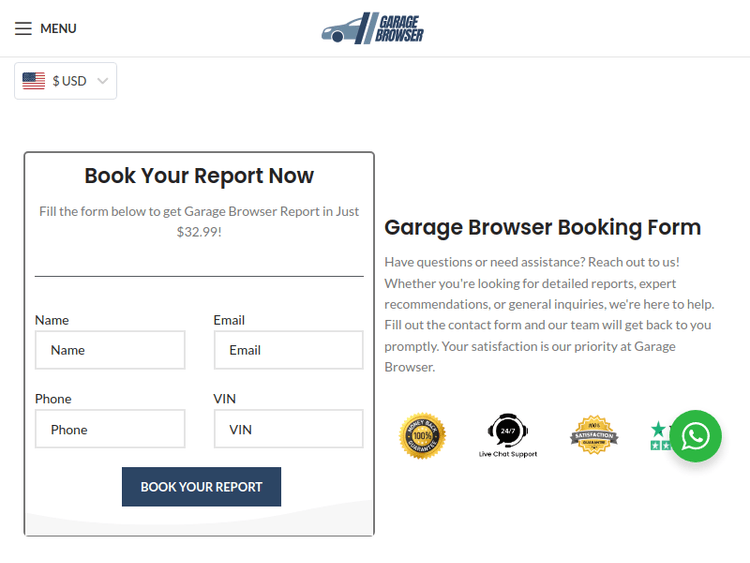Click the $32.99! price text

(x=199, y=232)
